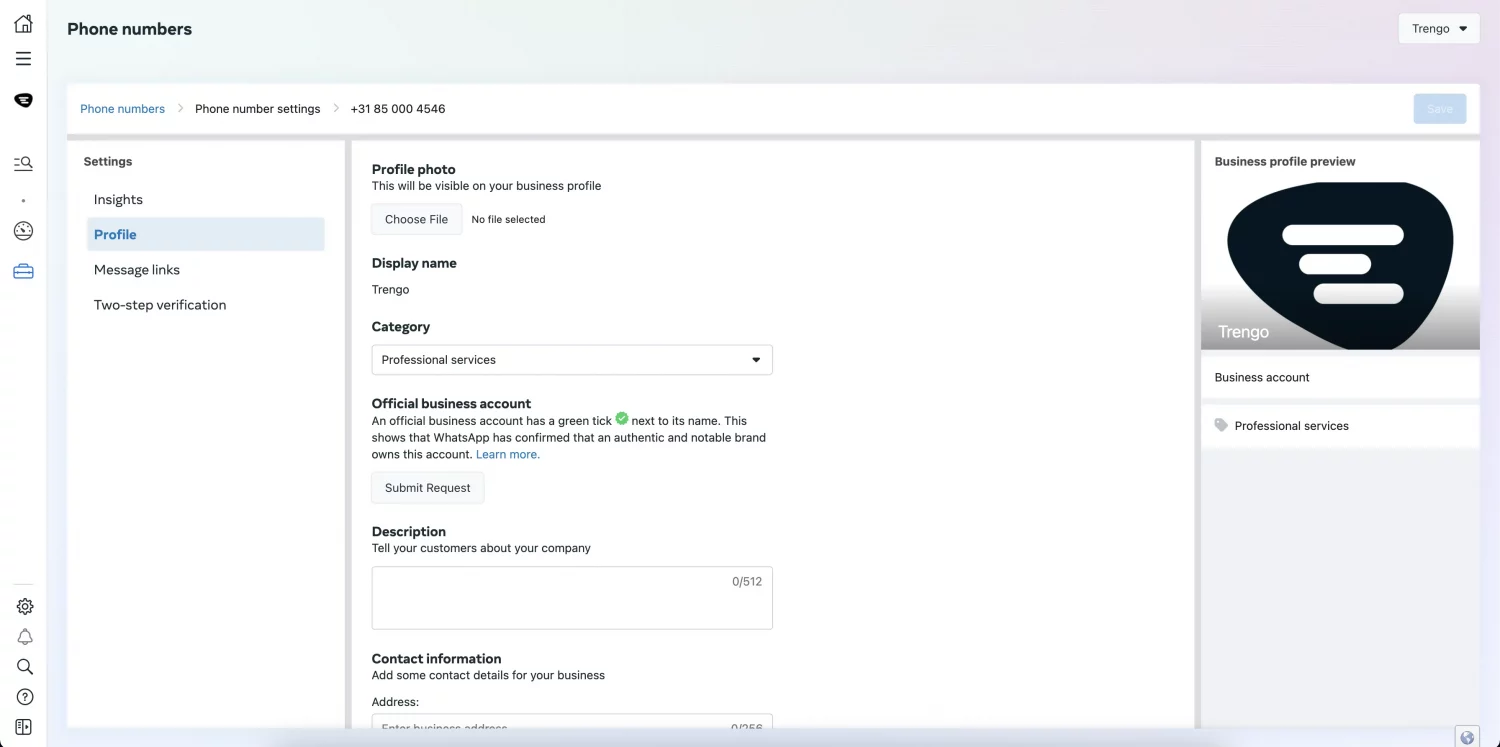
Task: Open the list search icon in sidebar
Action: 23,163
